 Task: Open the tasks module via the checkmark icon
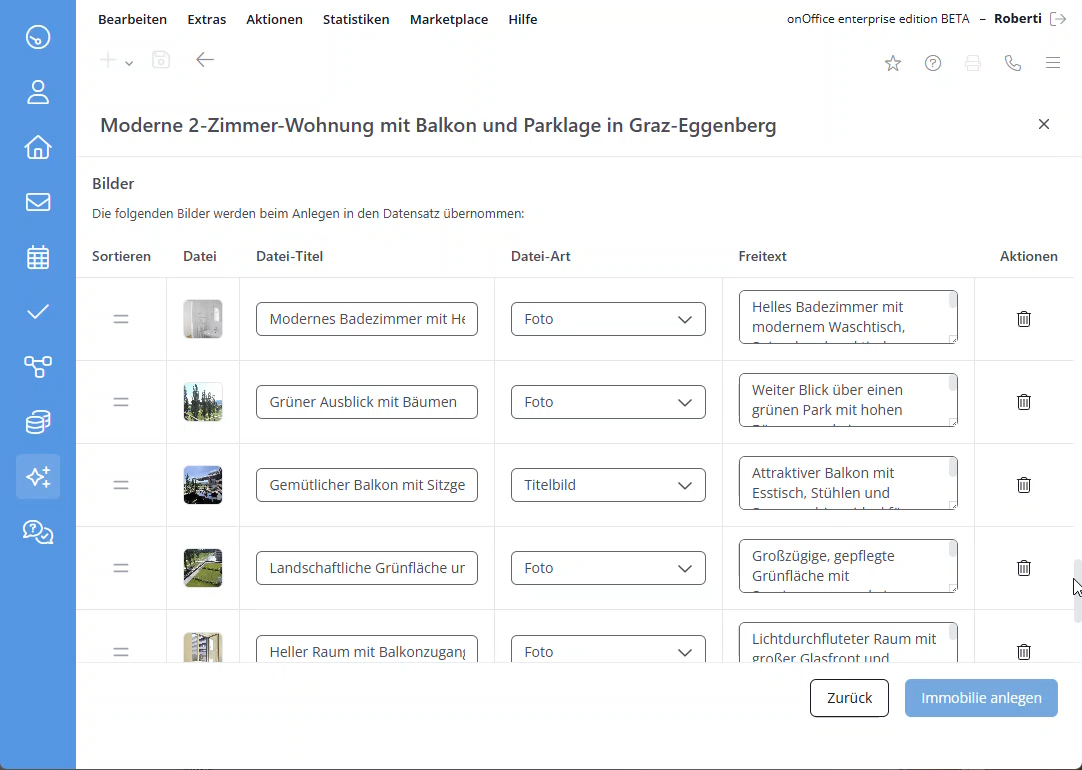[37, 311]
